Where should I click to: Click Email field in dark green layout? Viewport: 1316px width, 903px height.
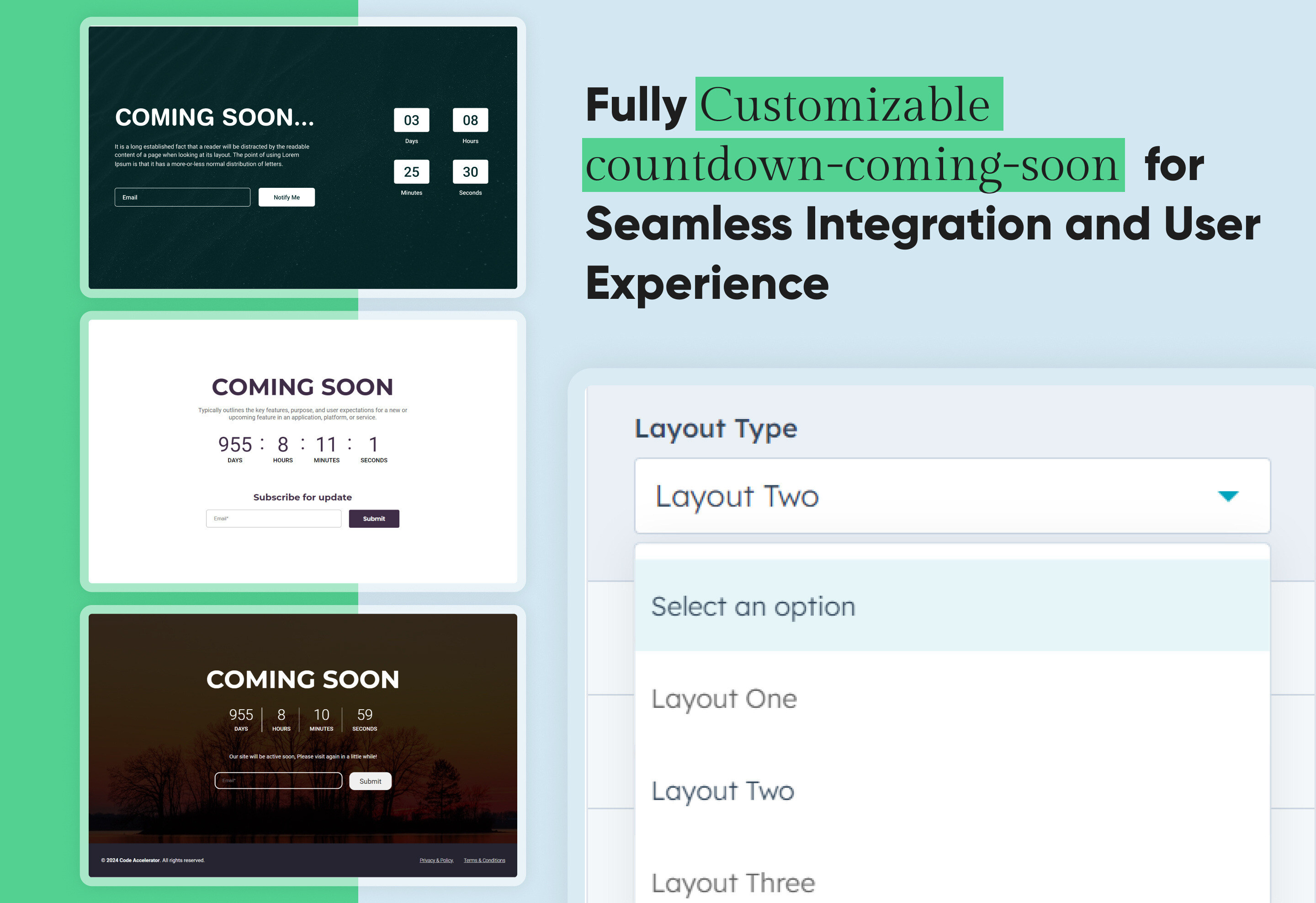pos(182,197)
